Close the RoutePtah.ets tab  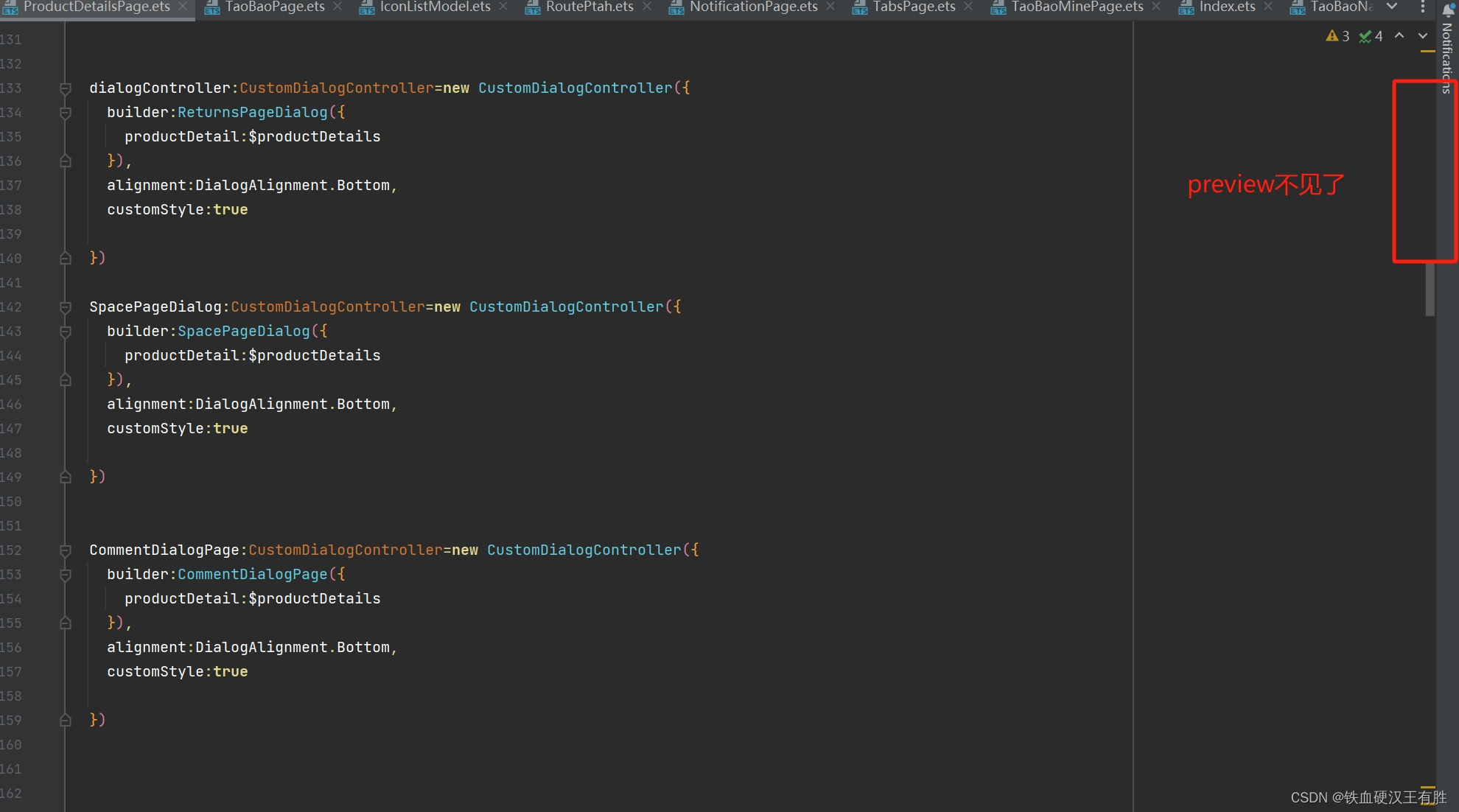click(x=647, y=7)
